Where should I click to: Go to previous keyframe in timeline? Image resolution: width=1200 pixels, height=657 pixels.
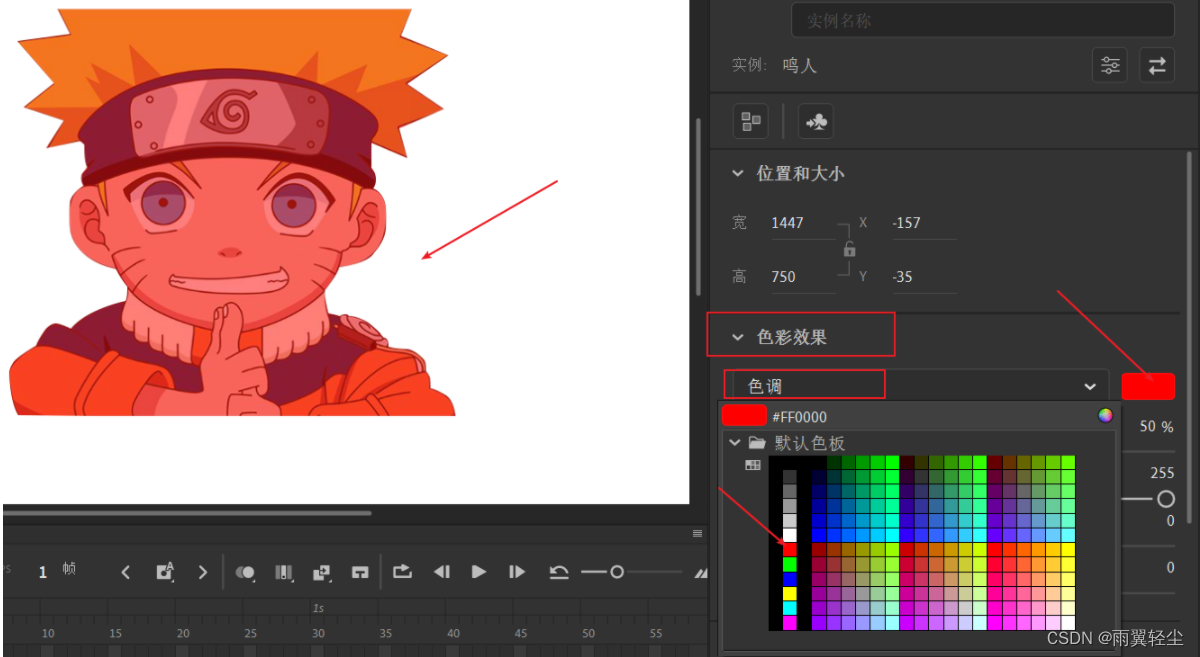coord(125,572)
